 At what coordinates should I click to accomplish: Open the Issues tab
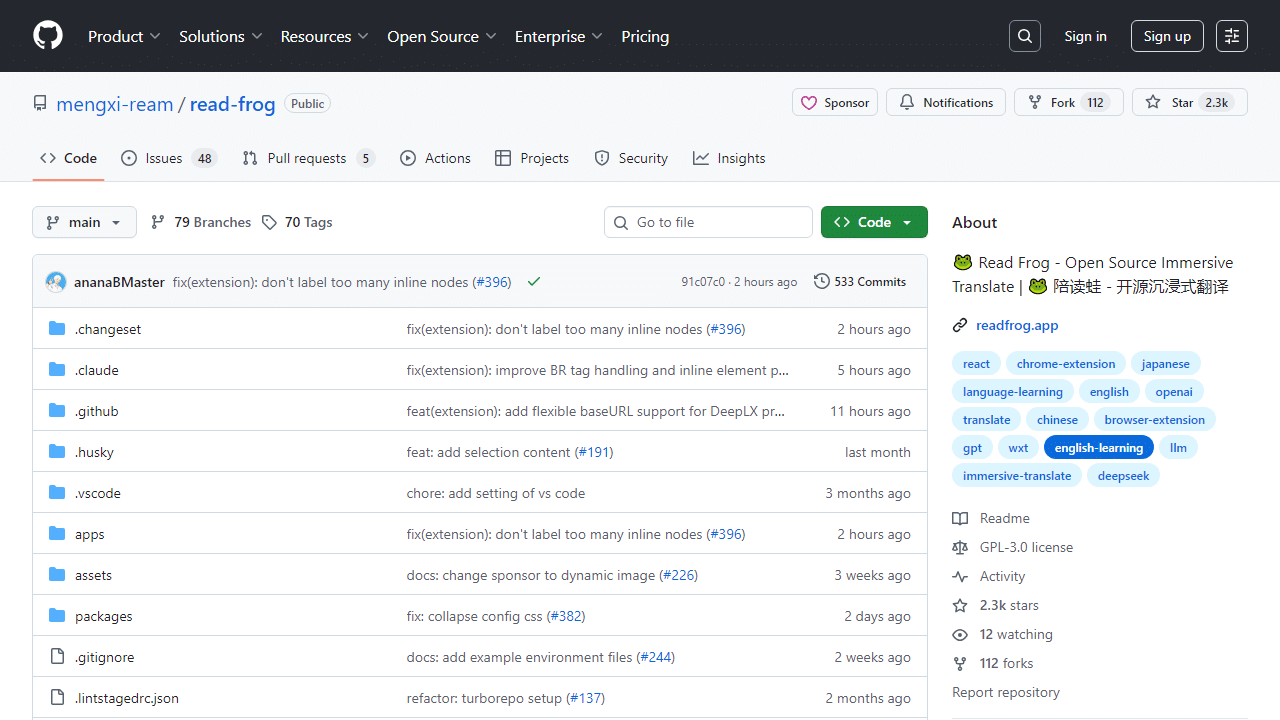[169, 158]
